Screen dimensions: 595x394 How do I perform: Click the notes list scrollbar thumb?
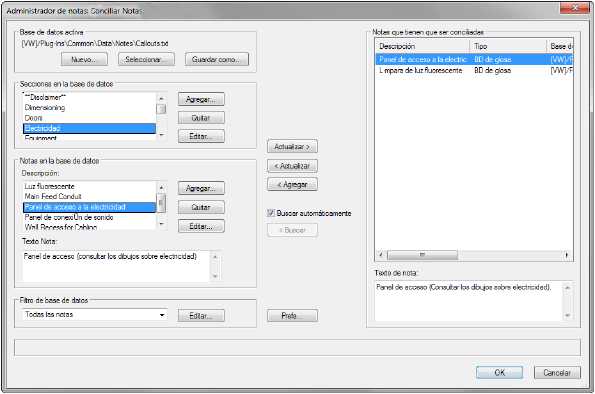[x=161, y=203]
